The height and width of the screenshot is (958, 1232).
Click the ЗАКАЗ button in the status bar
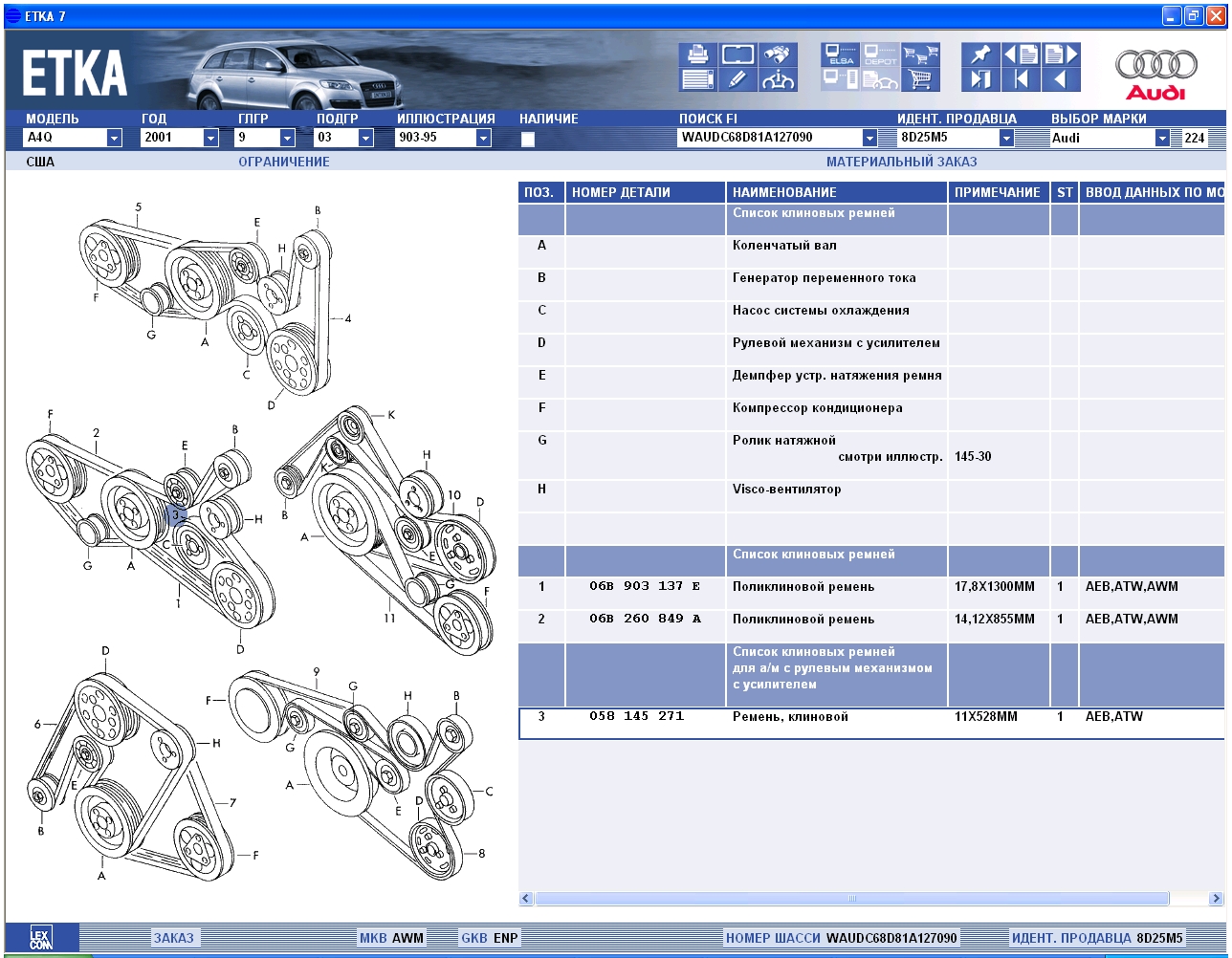[x=173, y=938]
